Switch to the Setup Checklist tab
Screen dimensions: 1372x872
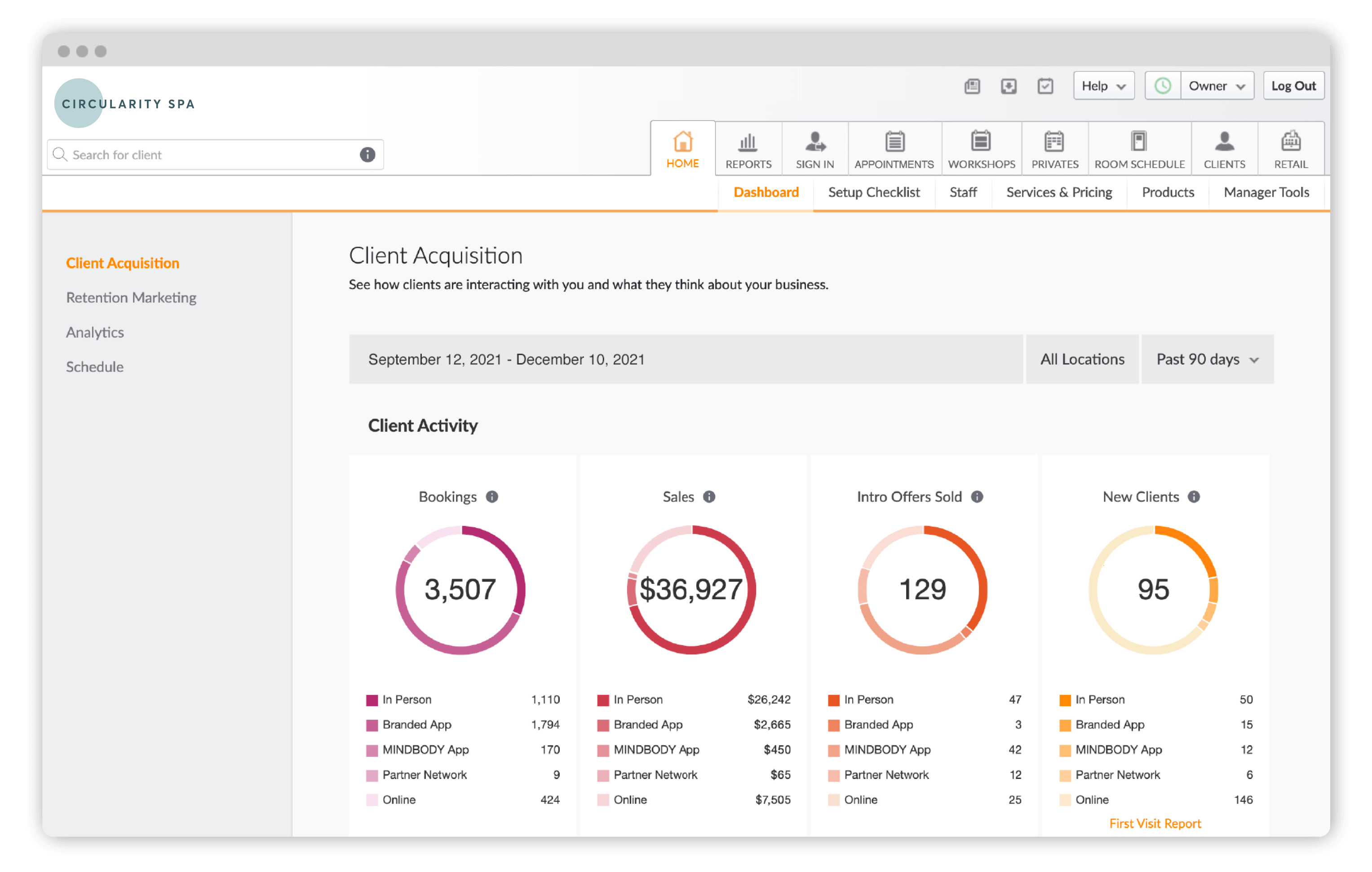(x=873, y=193)
